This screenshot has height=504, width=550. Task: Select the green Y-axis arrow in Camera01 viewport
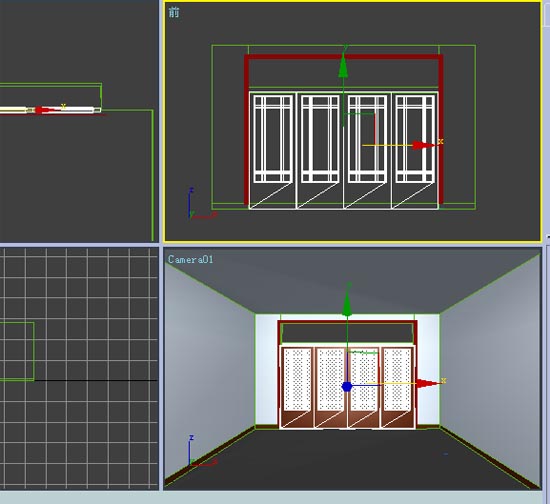(347, 305)
